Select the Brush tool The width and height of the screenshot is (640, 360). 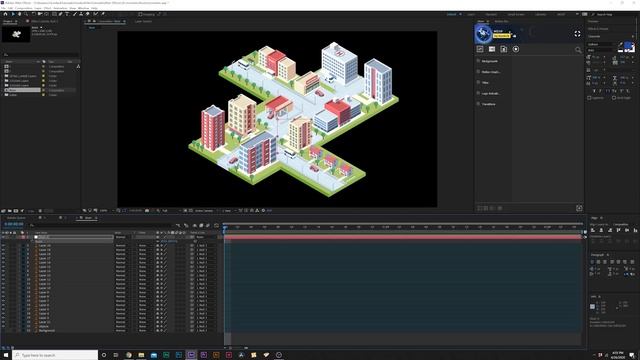(75, 14)
